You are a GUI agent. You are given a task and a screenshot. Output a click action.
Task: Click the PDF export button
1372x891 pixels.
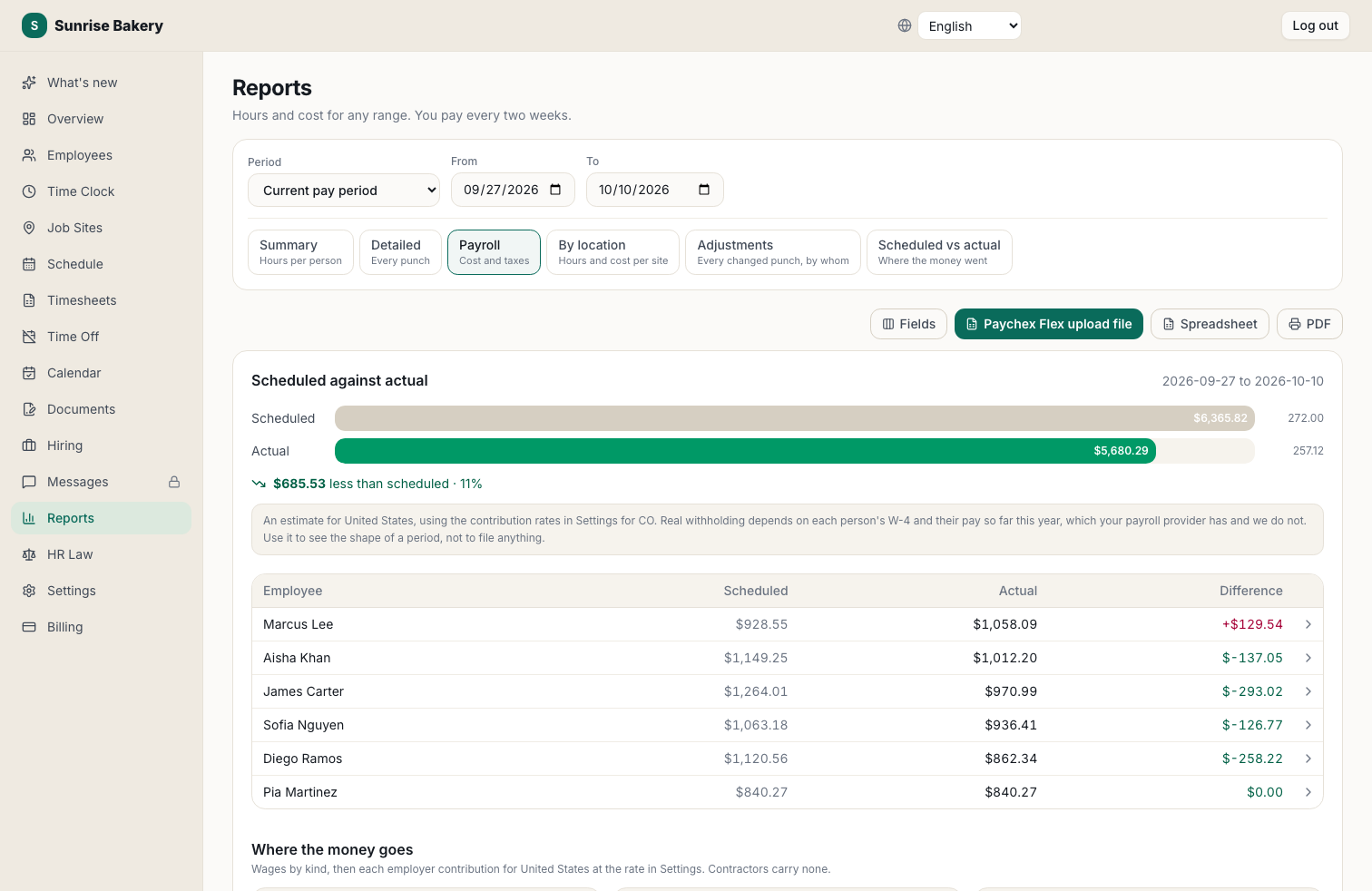click(x=1309, y=324)
